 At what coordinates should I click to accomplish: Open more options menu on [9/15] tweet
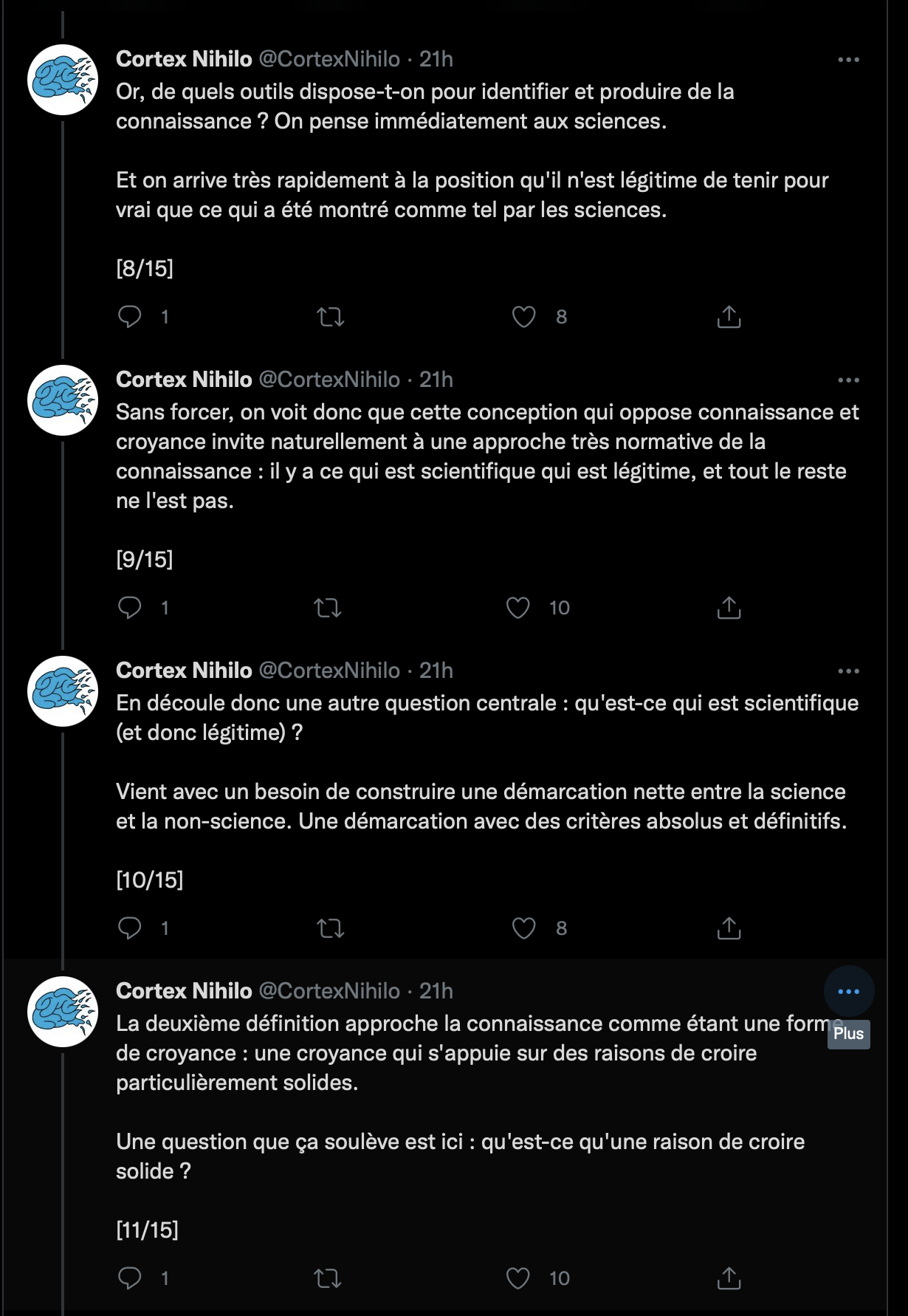[x=848, y=380]
